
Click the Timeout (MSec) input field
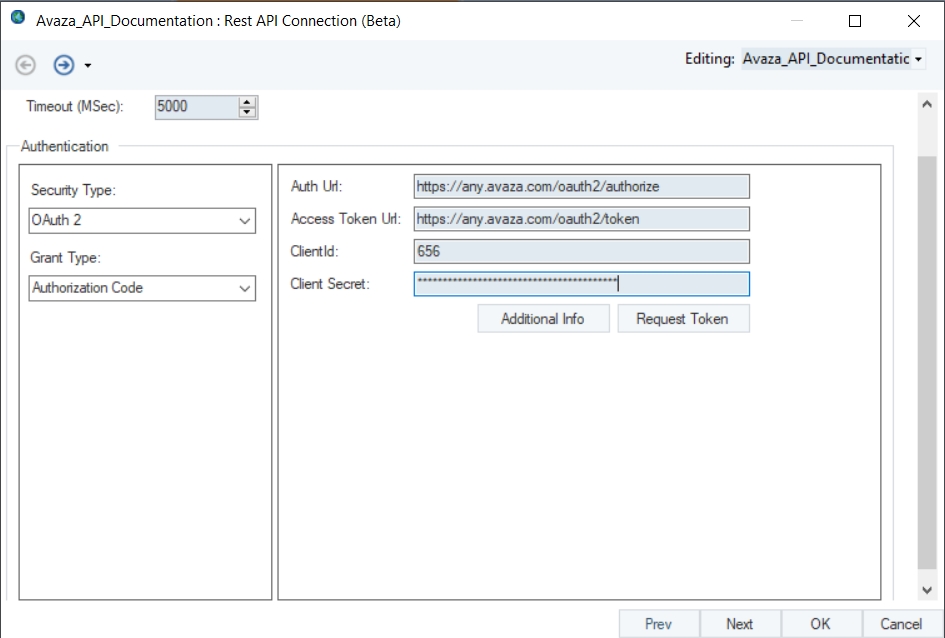point(197,106)
